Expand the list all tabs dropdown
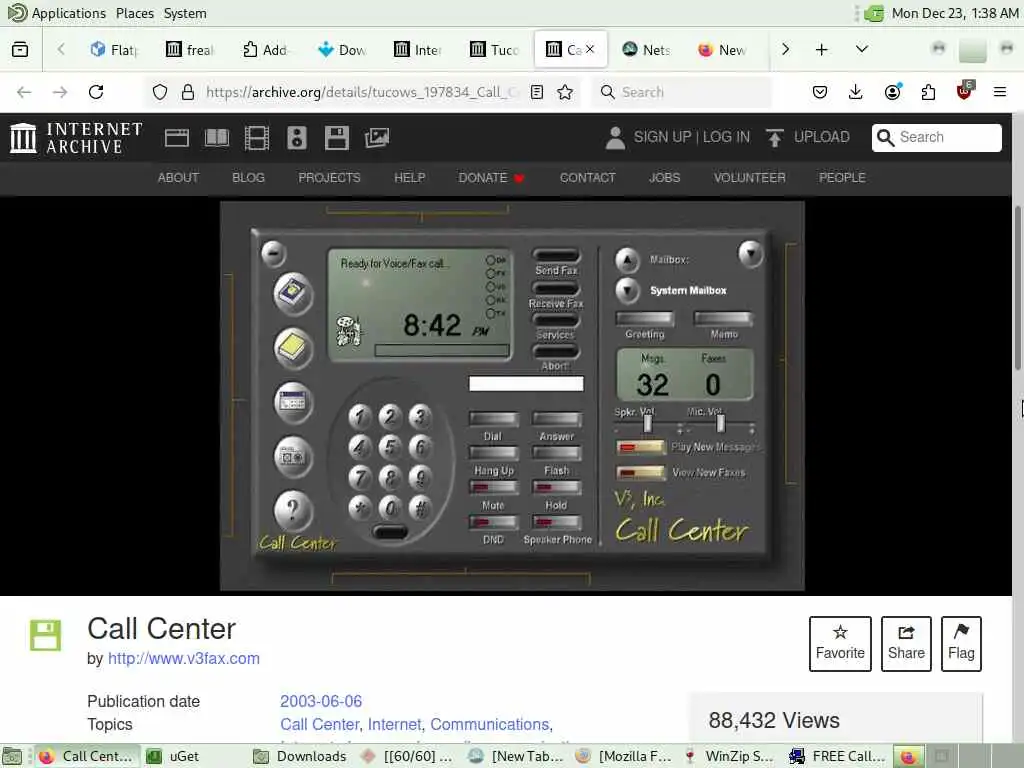This screenshot has width=1024, height=768. [x=861, y=50]
